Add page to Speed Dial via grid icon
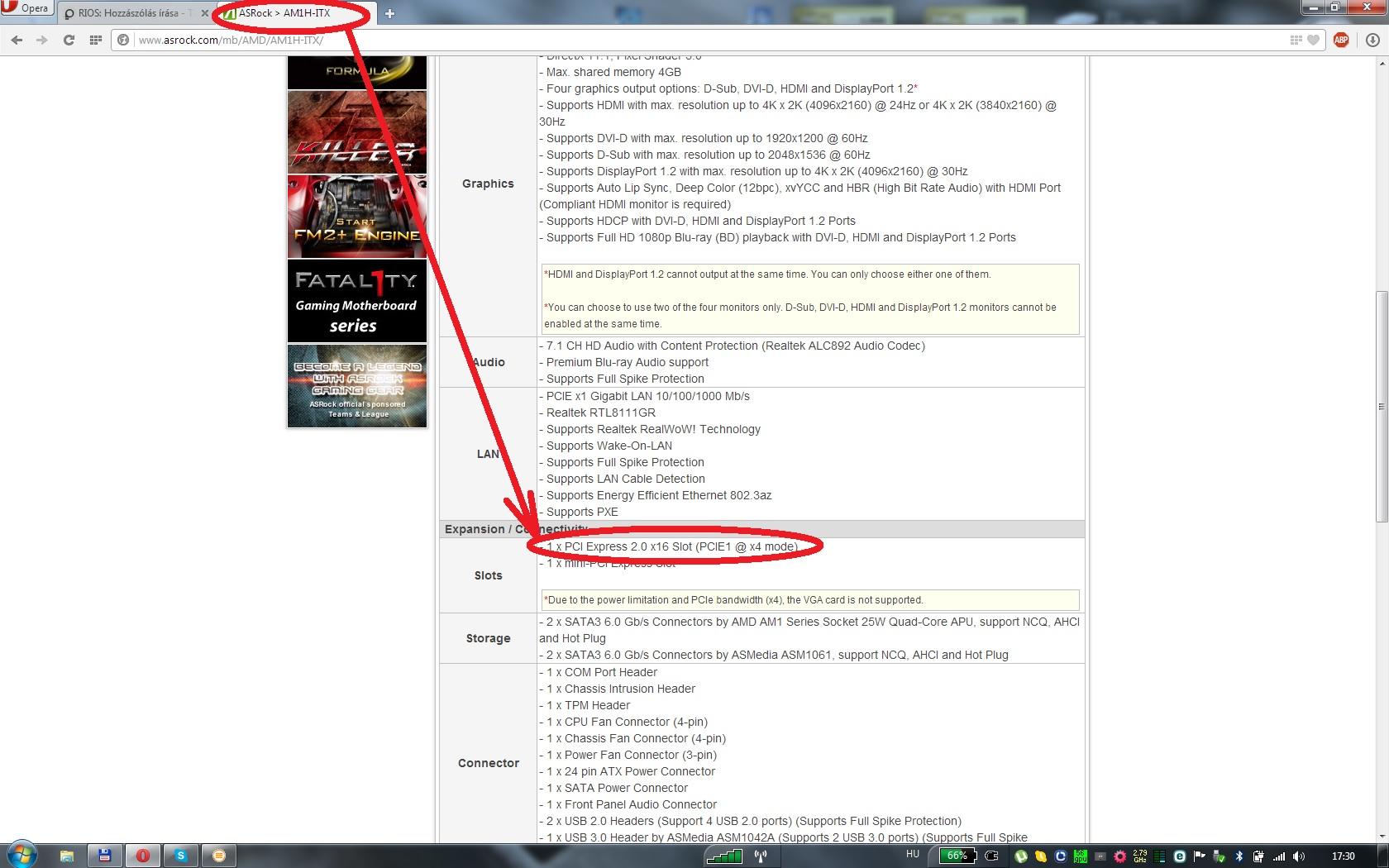 click(1296, 40)
